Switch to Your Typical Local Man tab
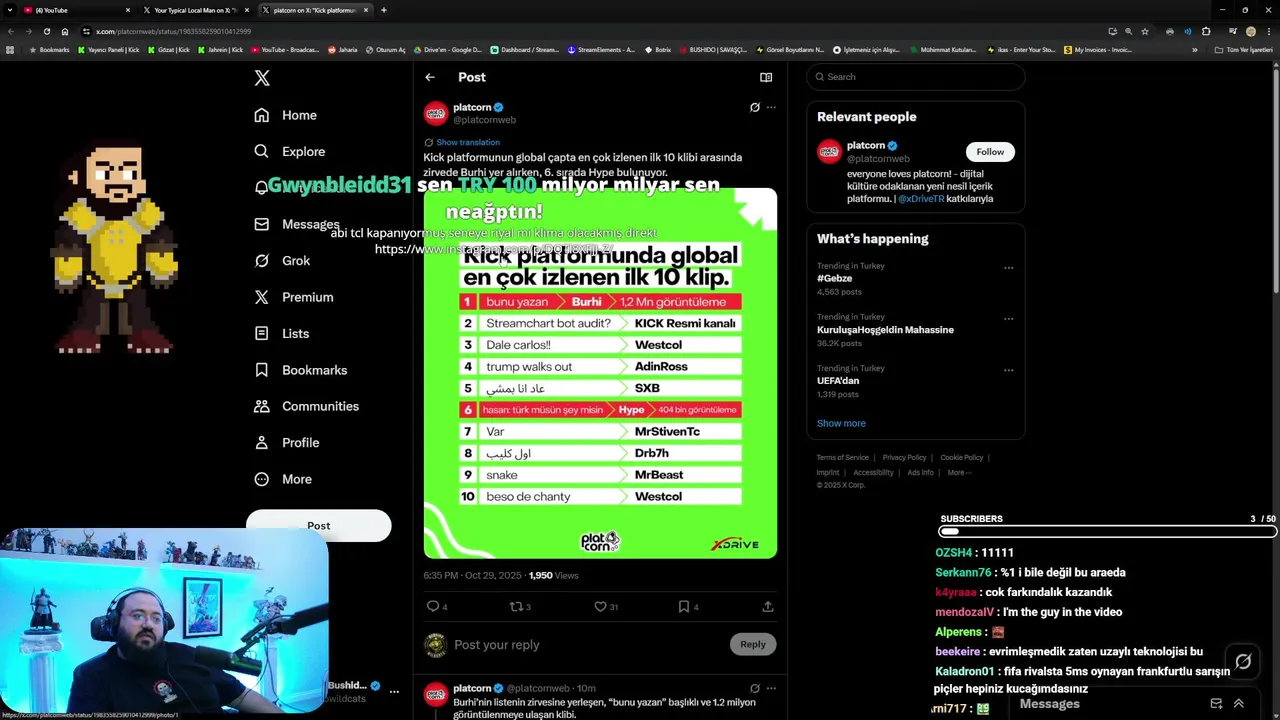This screenshot has height=720, width=1280. (195, 10)
